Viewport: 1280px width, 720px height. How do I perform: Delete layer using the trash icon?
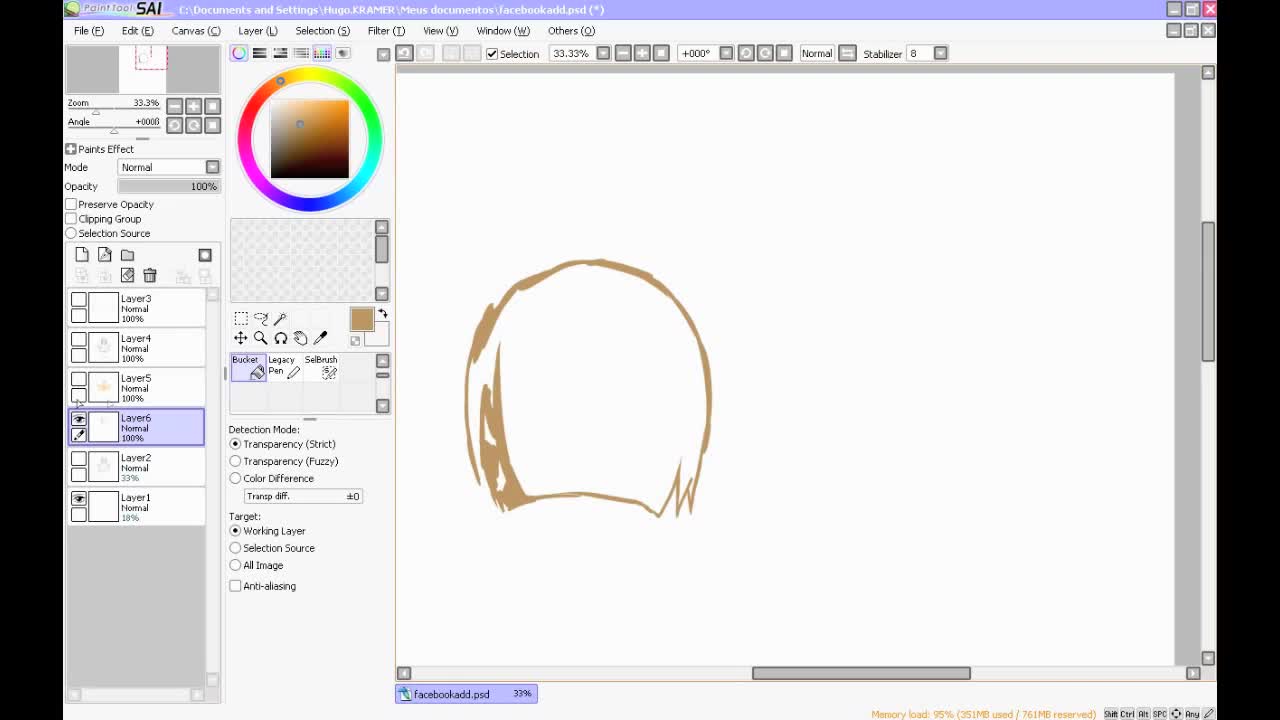click(x=150, y=276)
